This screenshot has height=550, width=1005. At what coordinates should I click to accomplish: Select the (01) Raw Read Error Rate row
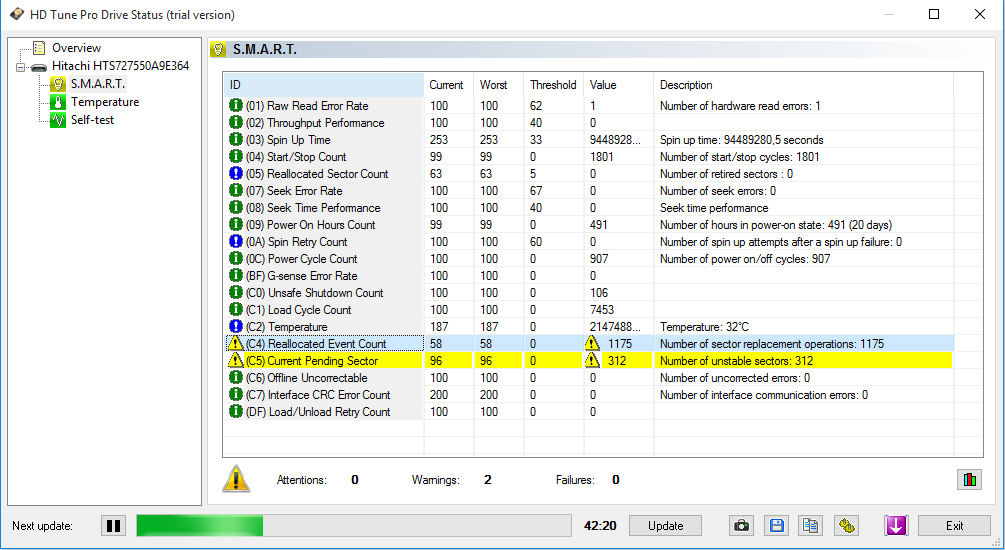click(x=588, y=106)
